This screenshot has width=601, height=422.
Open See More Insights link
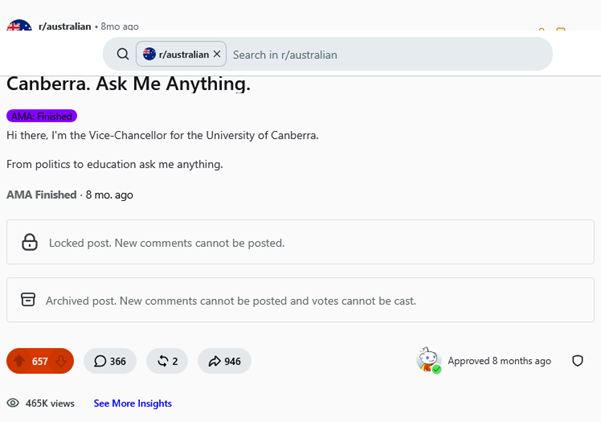coord(133,403)
